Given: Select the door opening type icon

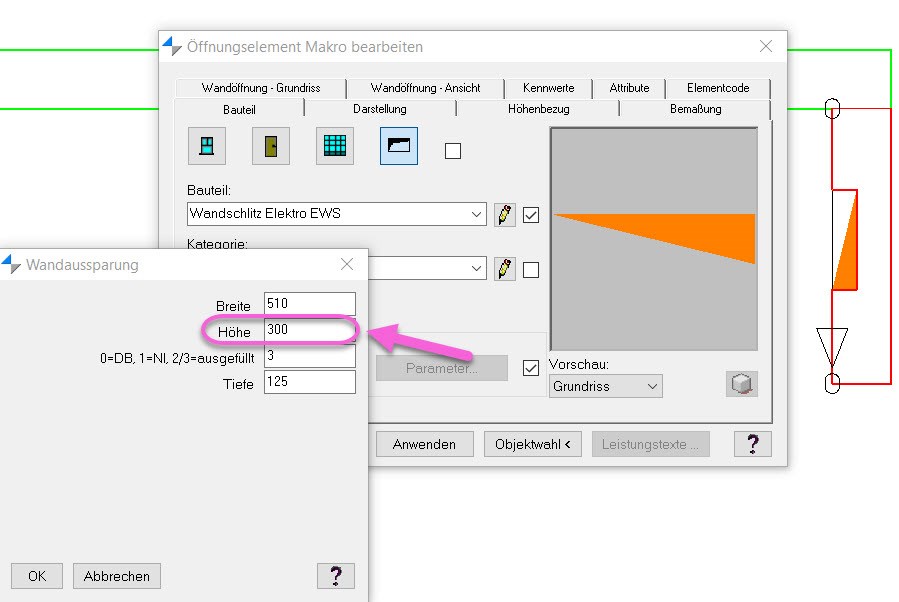Looking at the screenshot, I should [x=271, y=146].
